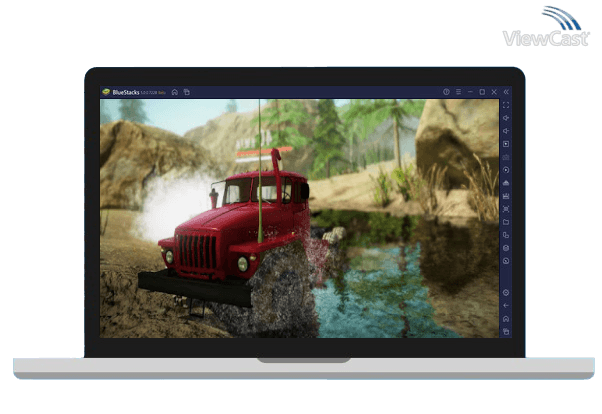Open the multi-instance manager in the title bar
602x414 pixels.
[187, 92]
